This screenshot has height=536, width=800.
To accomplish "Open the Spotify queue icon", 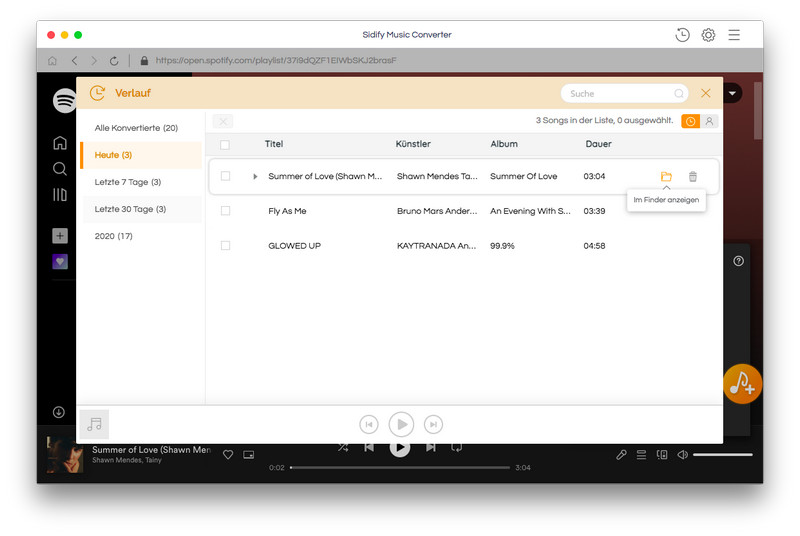I will coord(641,454).
